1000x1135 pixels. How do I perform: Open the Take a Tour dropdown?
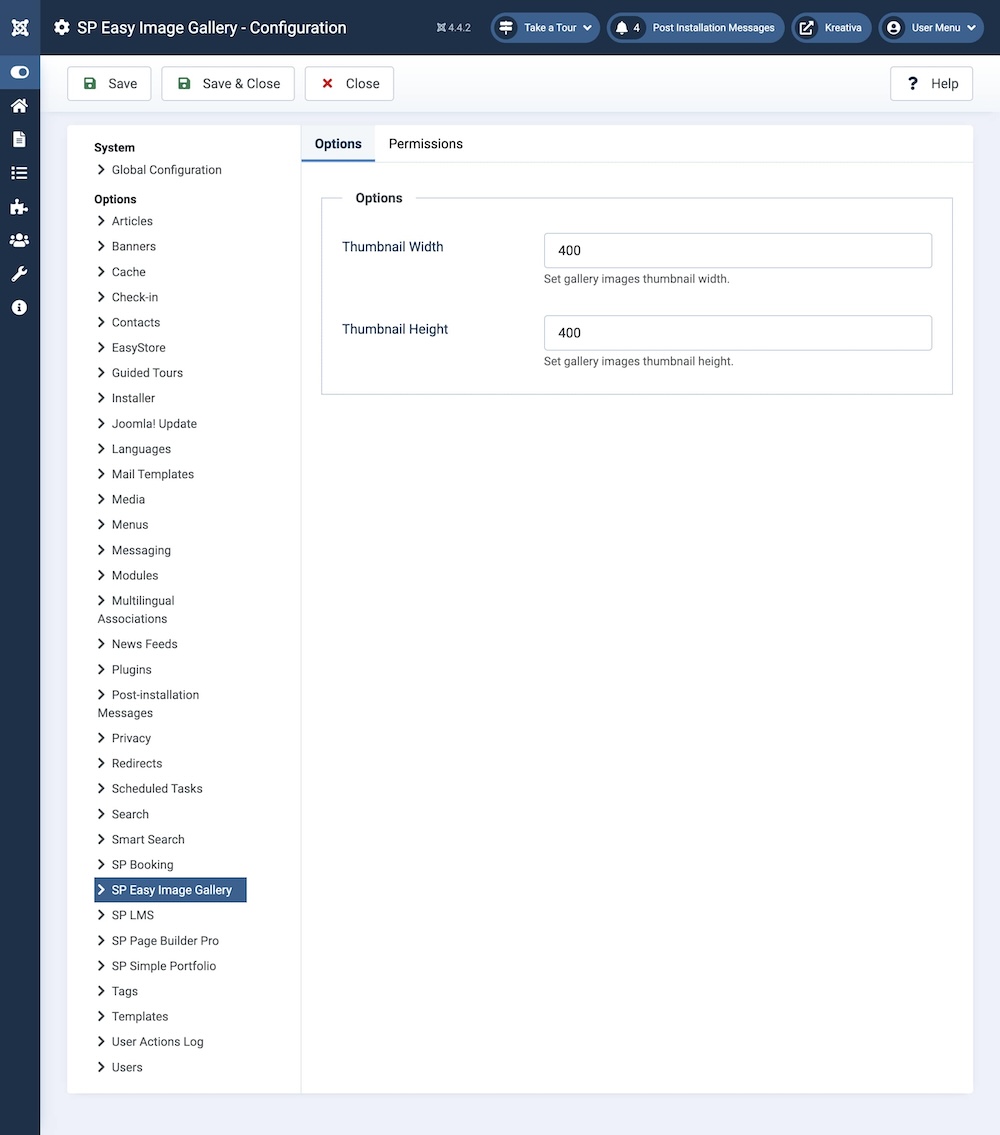click(x=546, y=28)
